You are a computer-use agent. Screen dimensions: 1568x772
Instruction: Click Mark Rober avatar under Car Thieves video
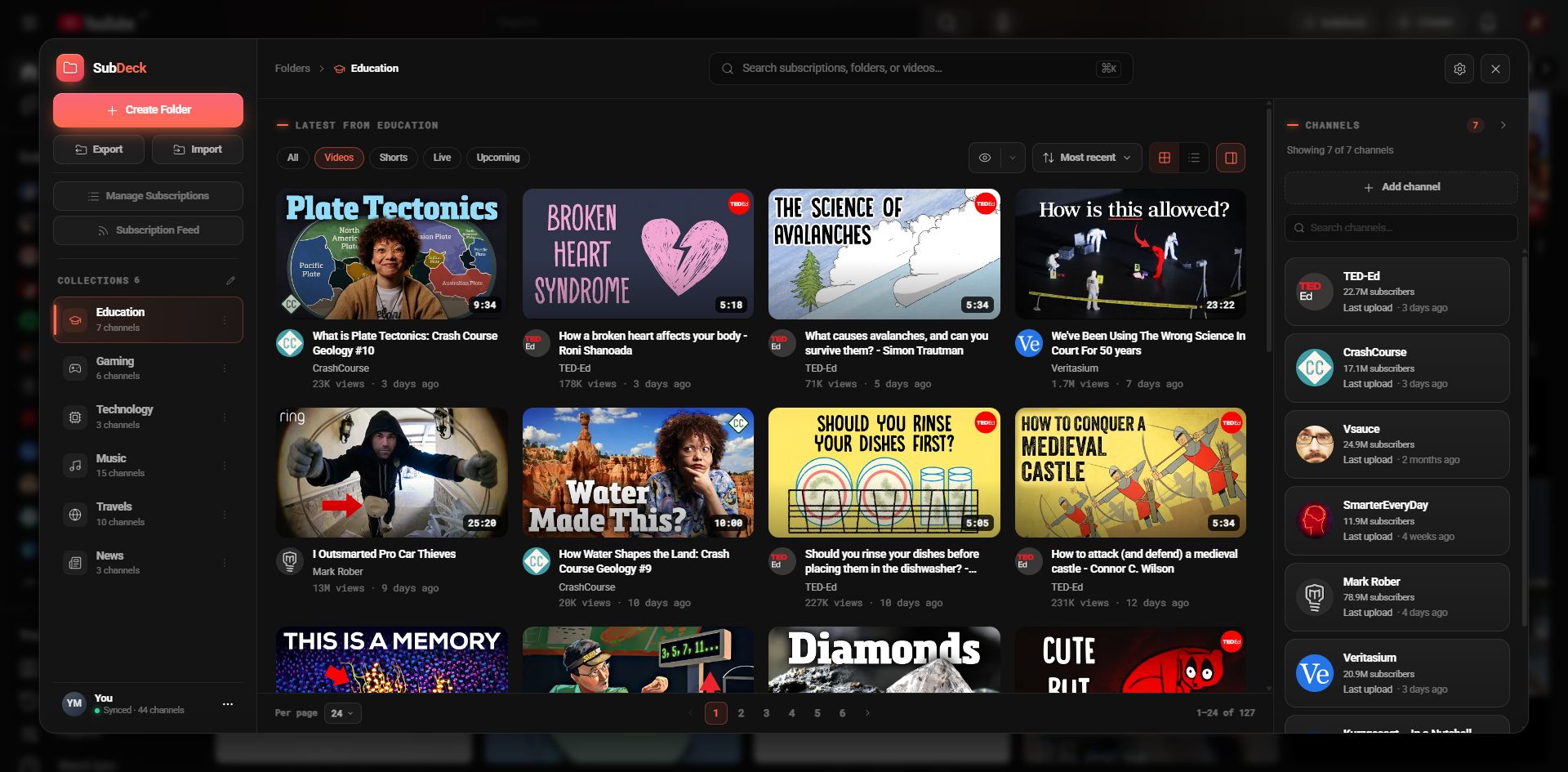click(290, 561)
